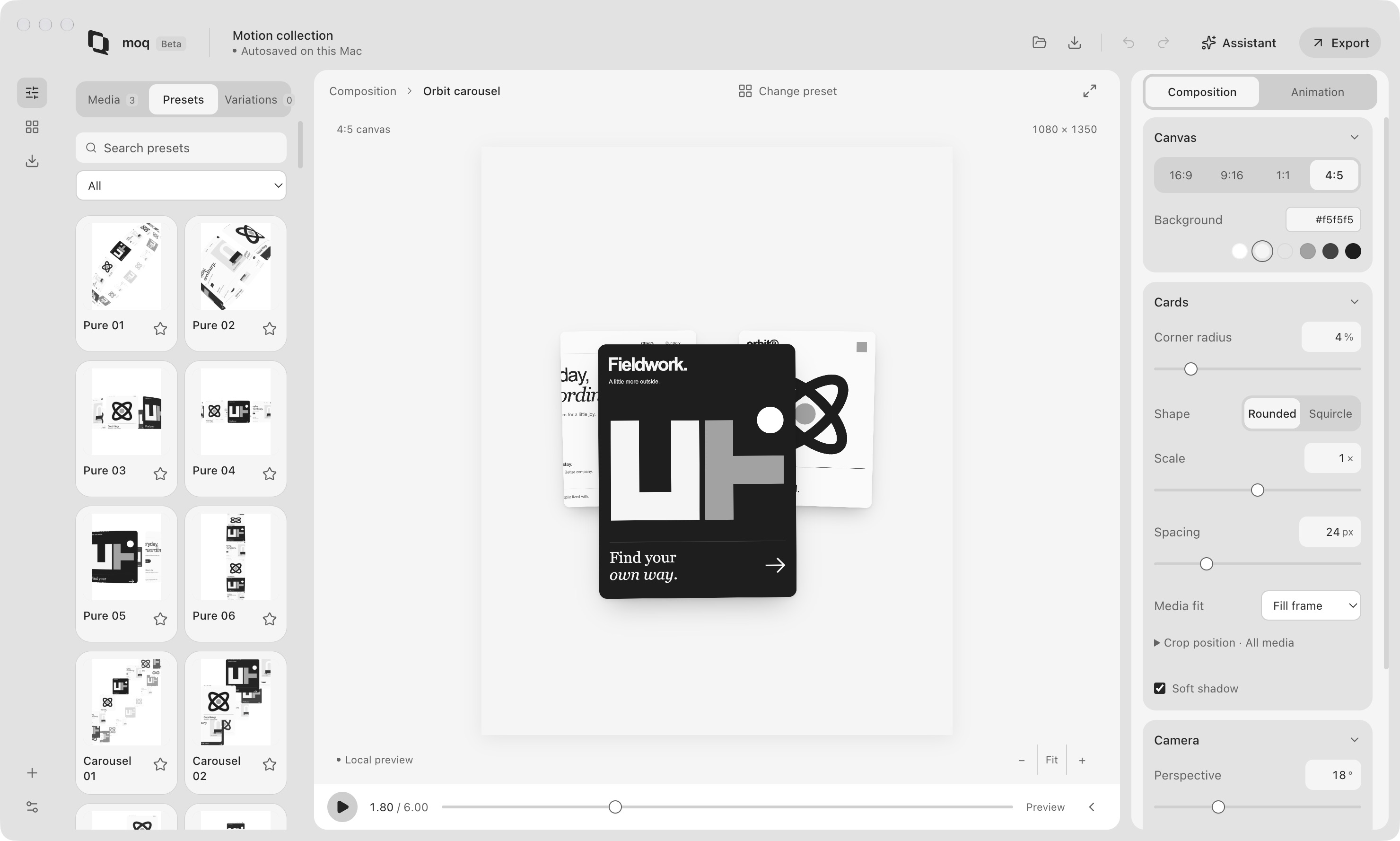Set card shape to Rounded
The width and height of the screenshot is (1400, 841).
1272,414
